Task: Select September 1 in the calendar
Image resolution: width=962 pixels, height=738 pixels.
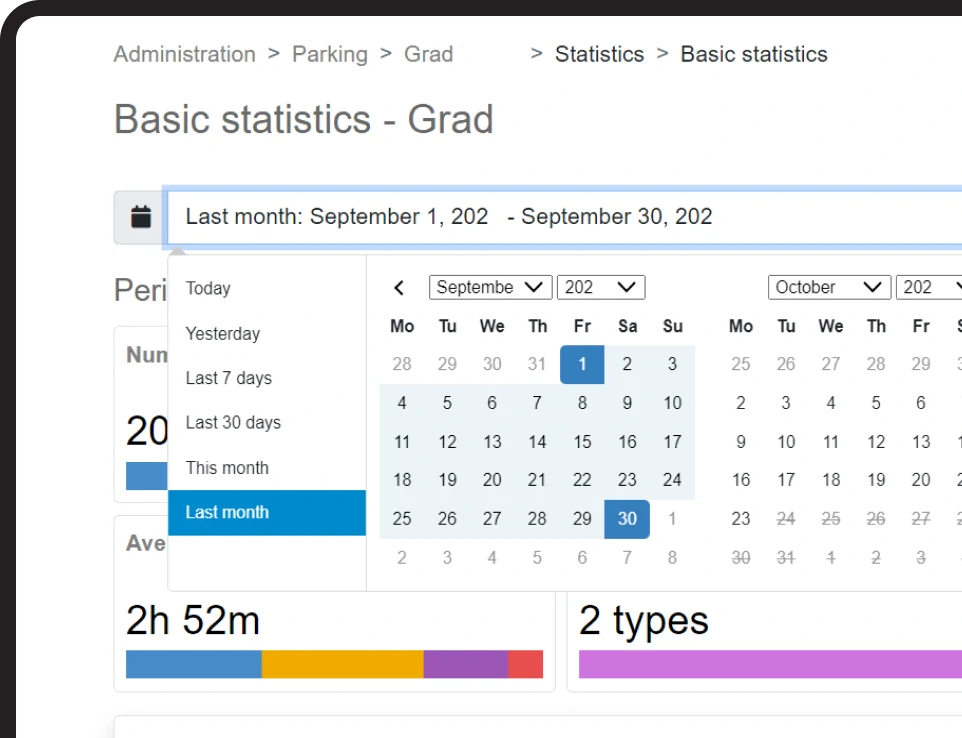Action: [x=582, y=364]
